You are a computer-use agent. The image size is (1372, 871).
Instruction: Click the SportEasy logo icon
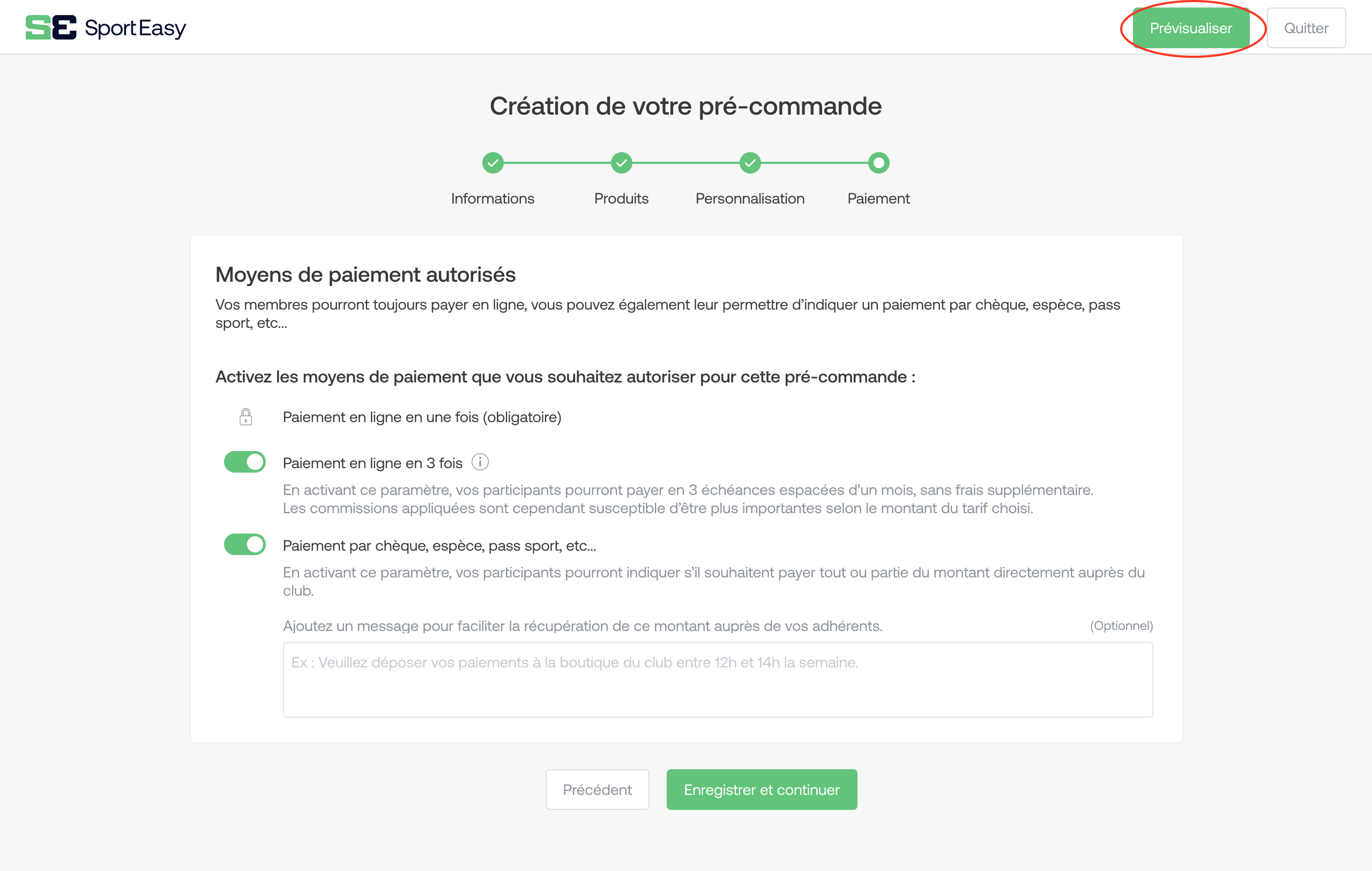[x=51, y=27]
